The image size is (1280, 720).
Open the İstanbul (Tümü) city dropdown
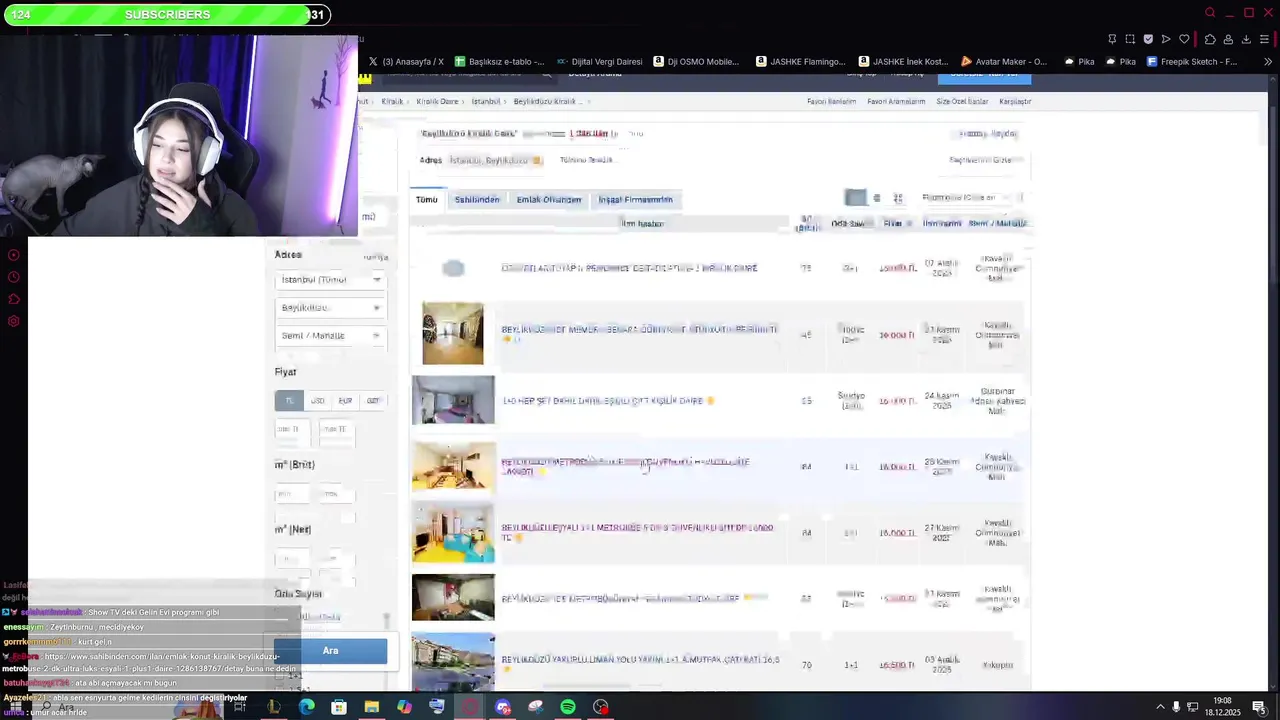(x=330, y=280)
